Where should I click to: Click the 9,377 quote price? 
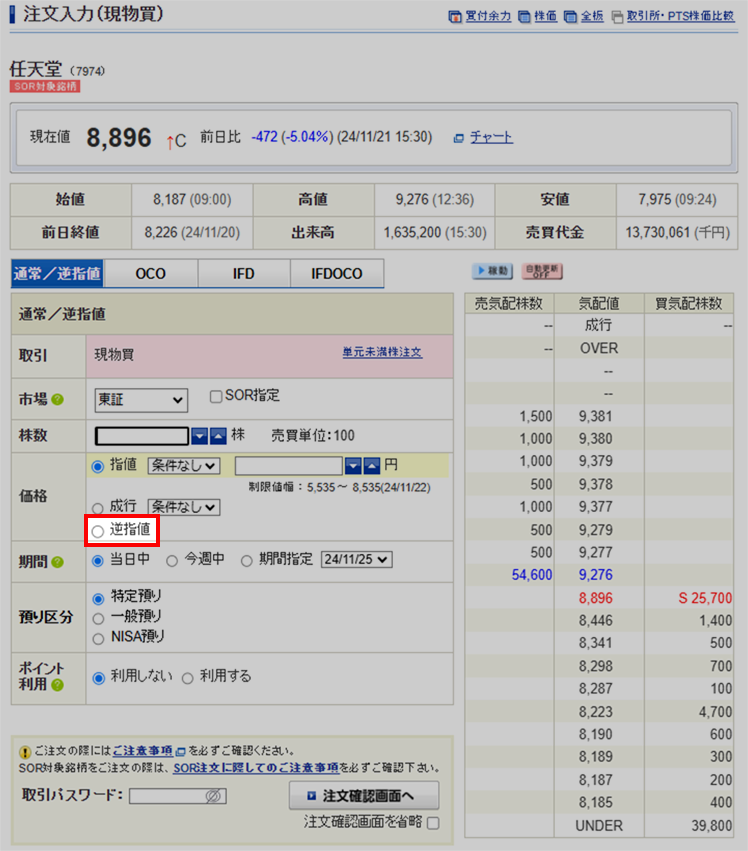coord(595,506)
